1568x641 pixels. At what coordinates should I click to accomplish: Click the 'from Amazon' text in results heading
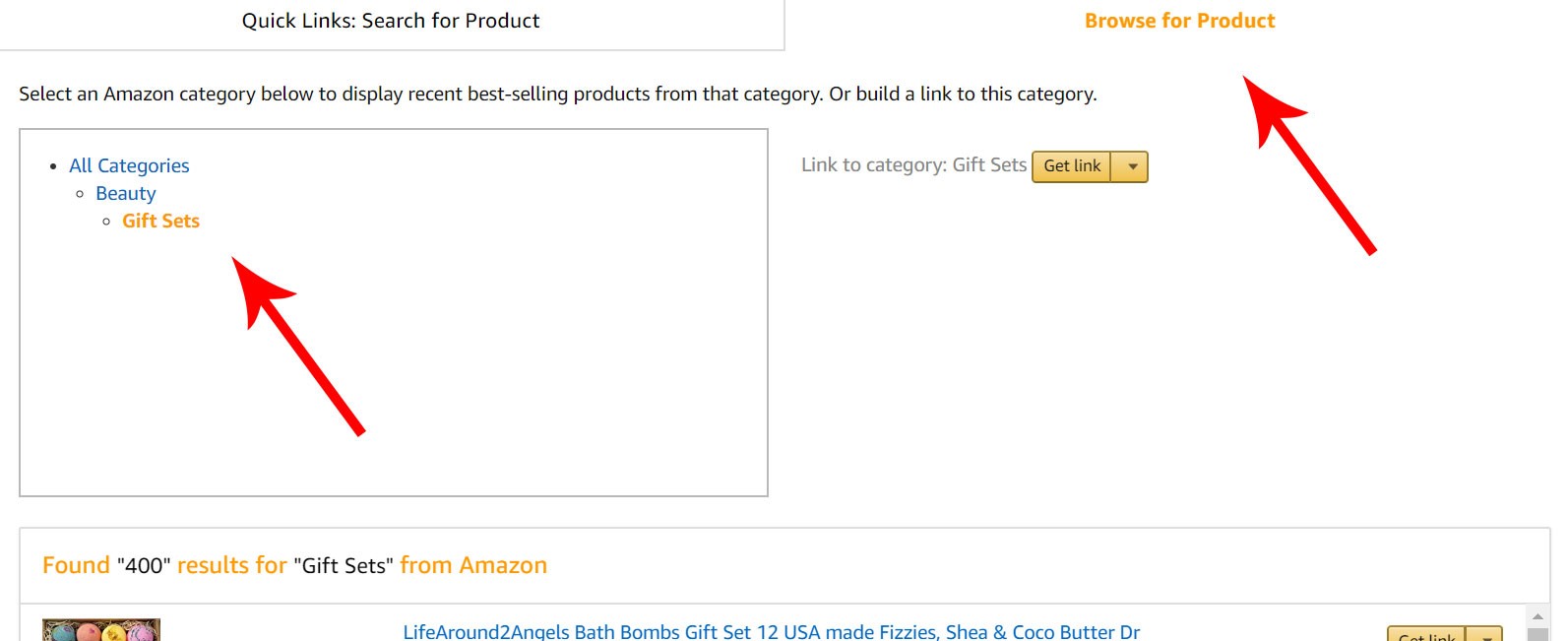[x=473, y=565]
